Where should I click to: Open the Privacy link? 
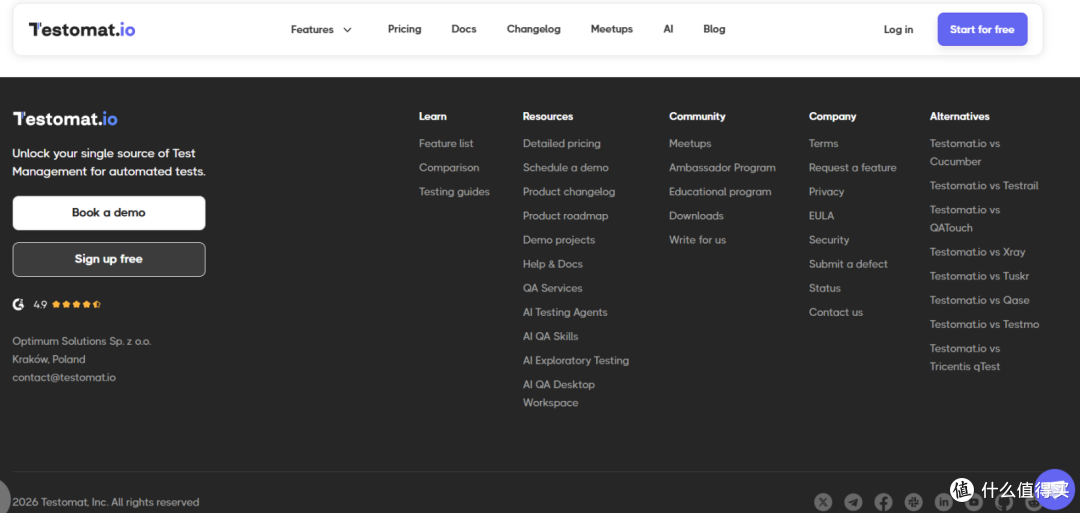pos(826,191)
